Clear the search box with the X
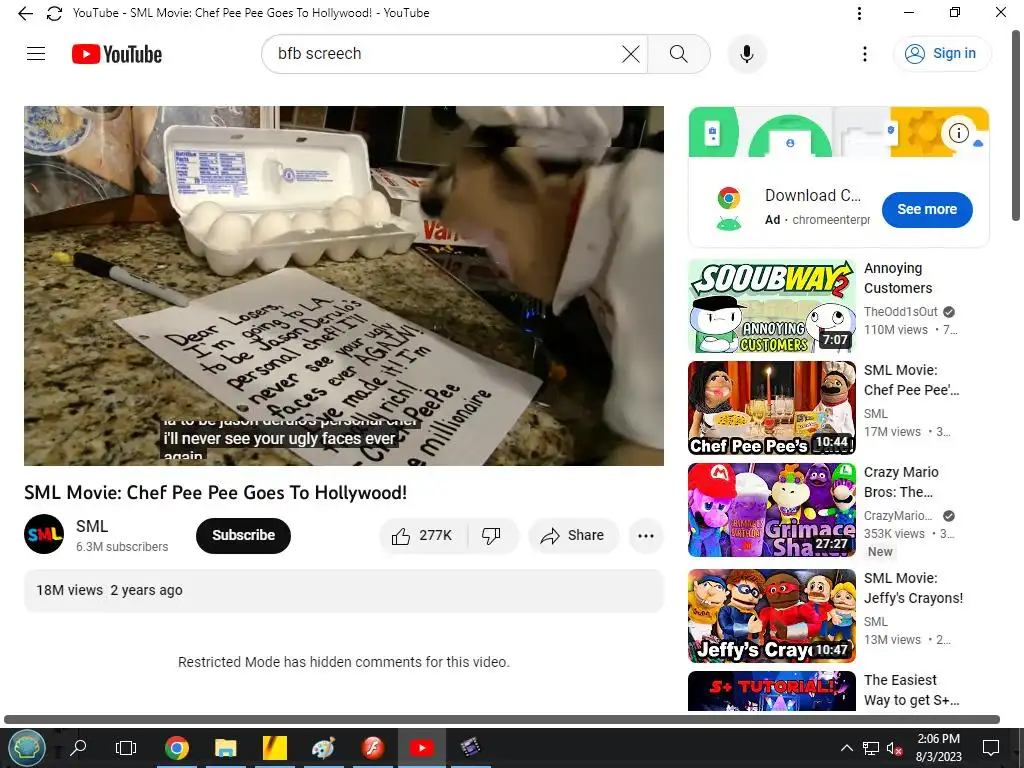 631,54
